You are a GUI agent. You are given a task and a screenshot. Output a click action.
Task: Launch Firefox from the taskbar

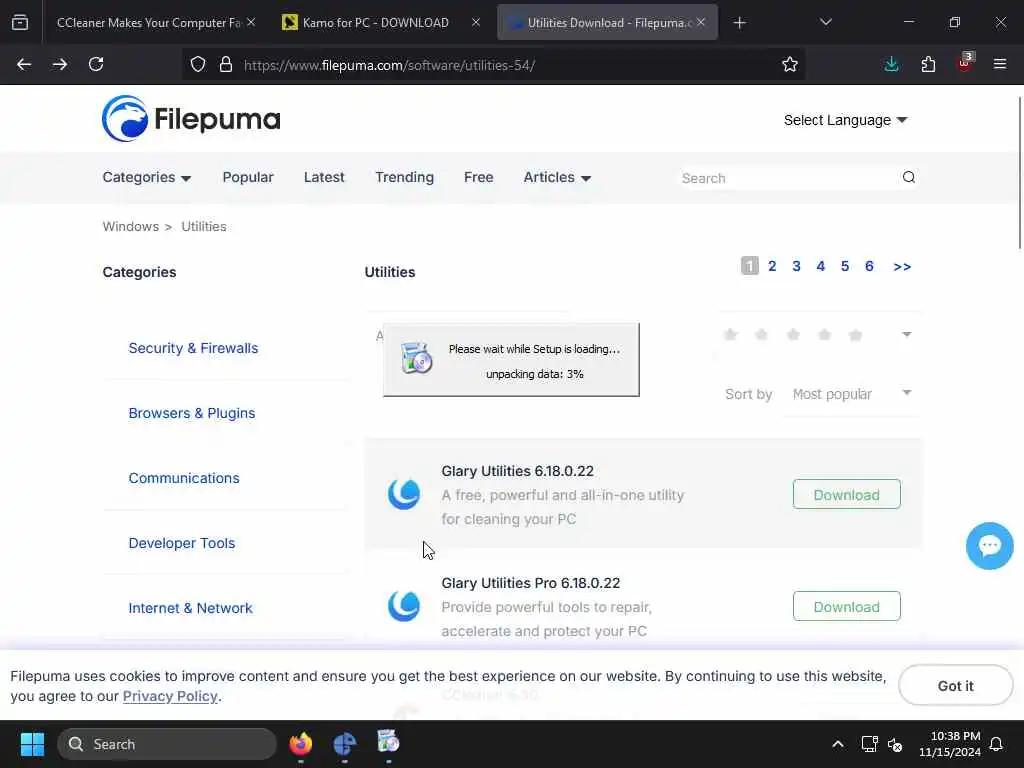(300, 744)
